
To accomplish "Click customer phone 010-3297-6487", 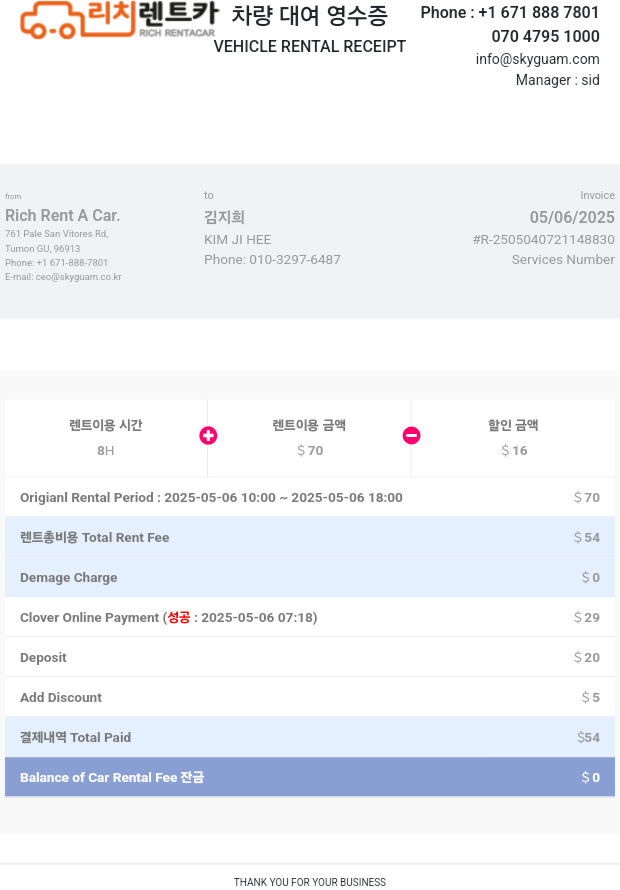I will tap(295, 259).
